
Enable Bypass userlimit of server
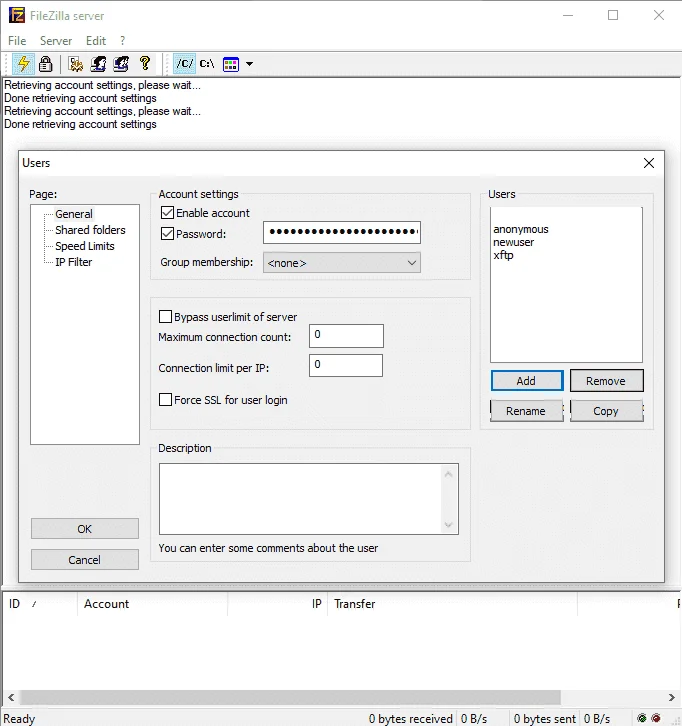point(165,317)
